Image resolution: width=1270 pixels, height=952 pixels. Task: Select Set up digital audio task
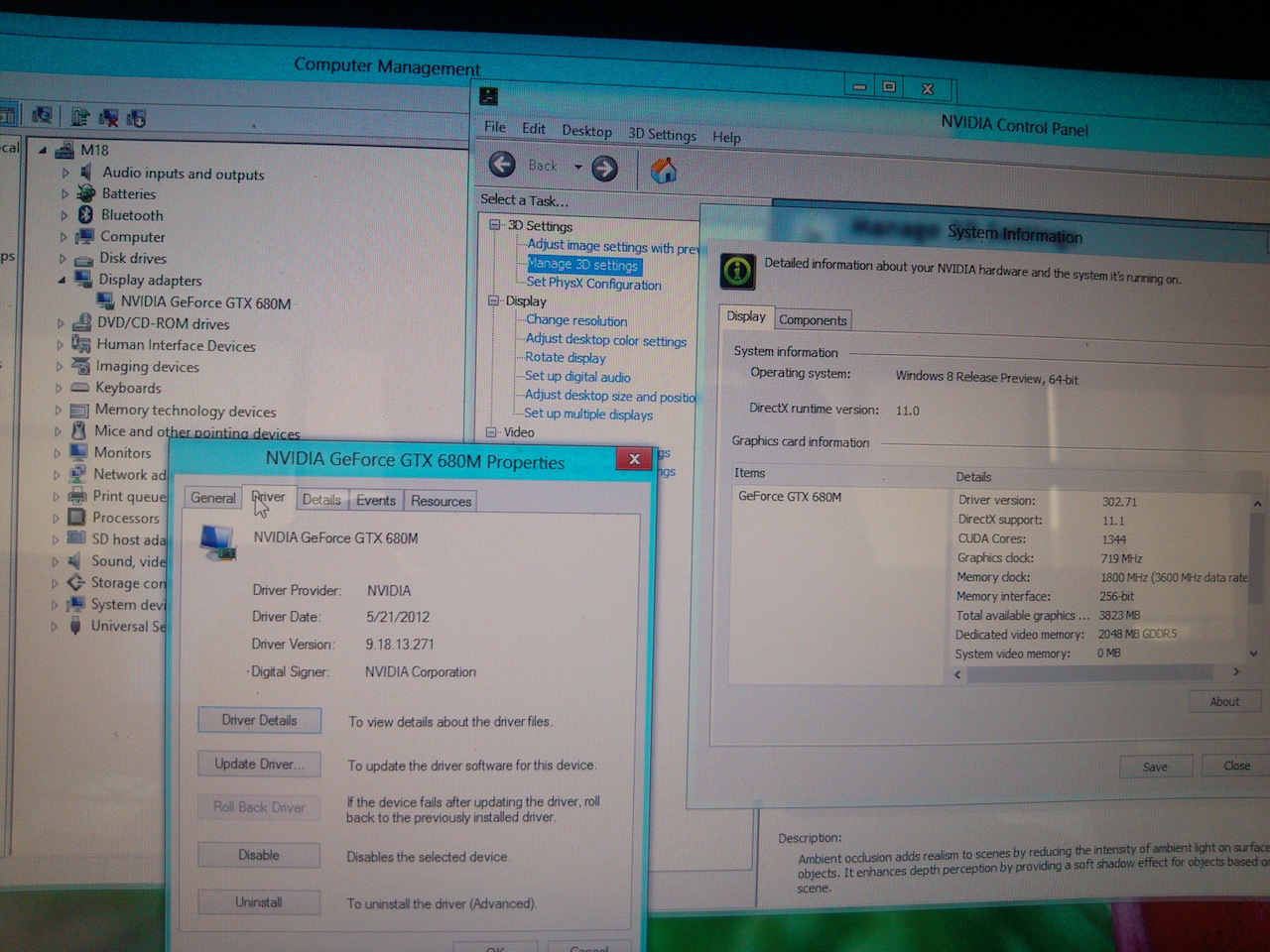coord(577,377)
